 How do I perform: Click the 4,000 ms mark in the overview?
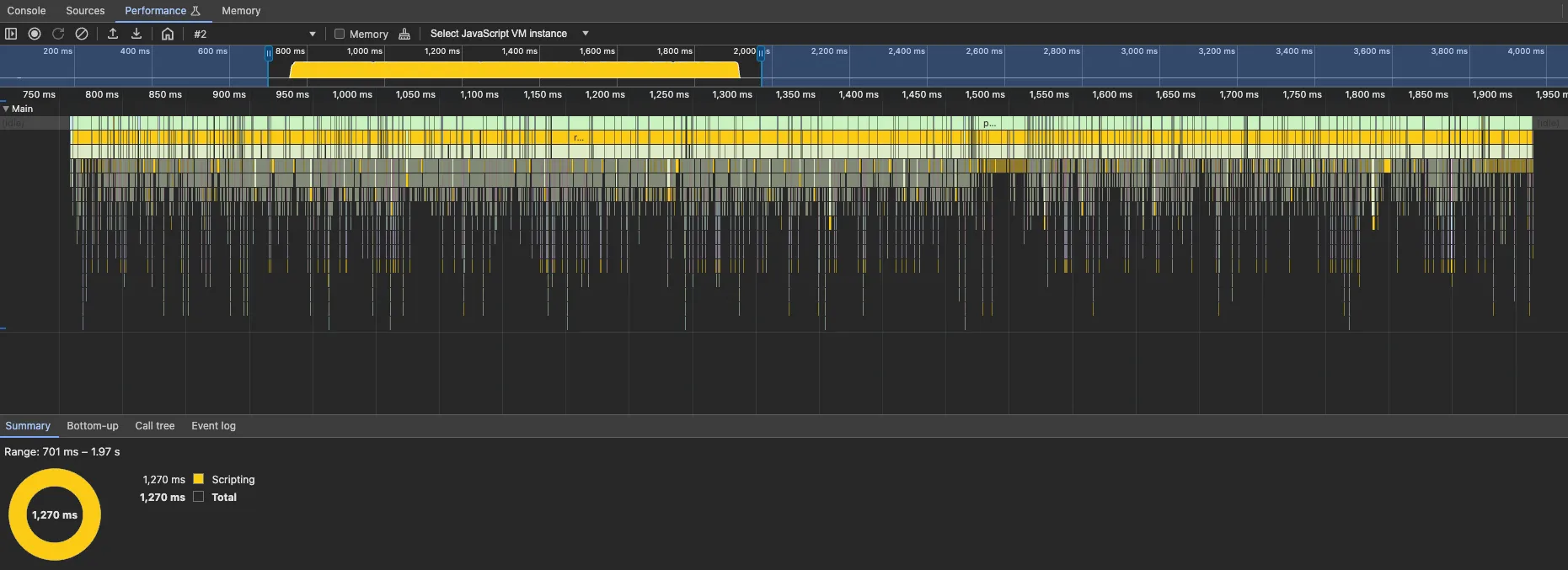1526,51
